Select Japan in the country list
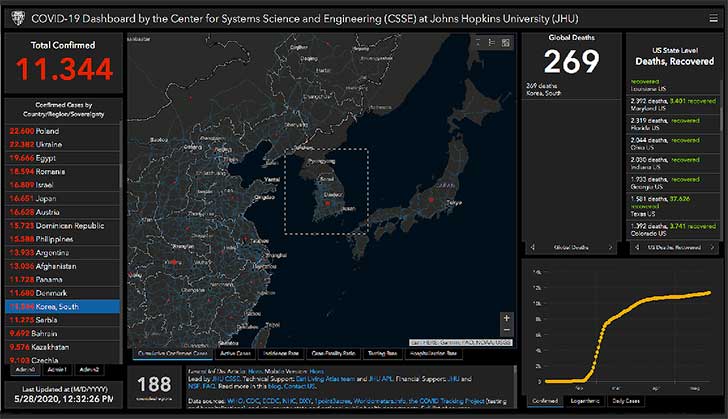 click(63, 198)
